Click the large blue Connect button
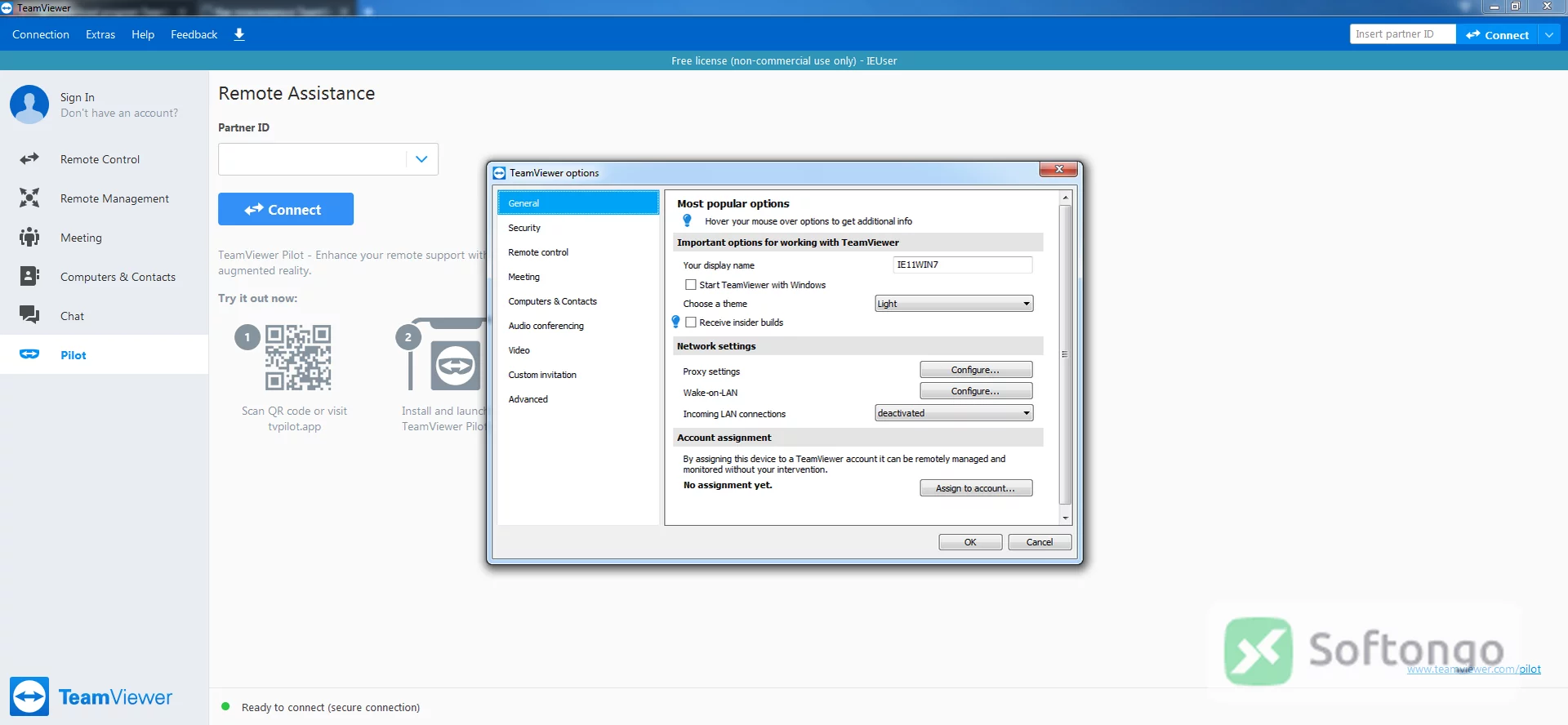 (286, 209)
